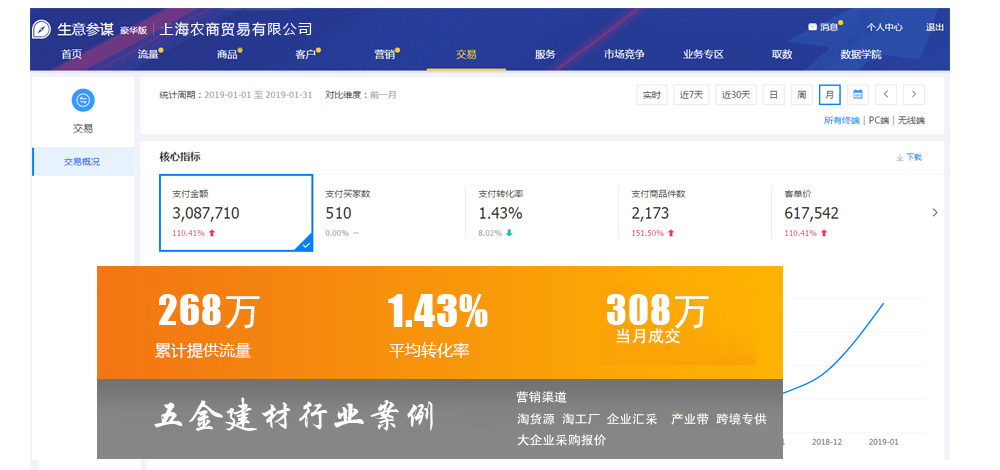
Task: Expand more metrics with right chevron
Action: 934,212
